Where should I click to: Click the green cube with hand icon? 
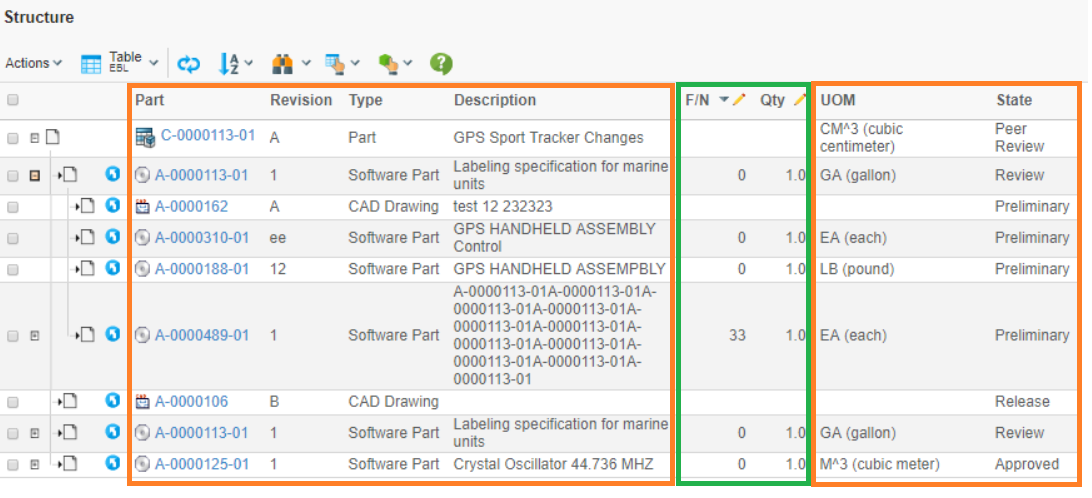[389, 64]
